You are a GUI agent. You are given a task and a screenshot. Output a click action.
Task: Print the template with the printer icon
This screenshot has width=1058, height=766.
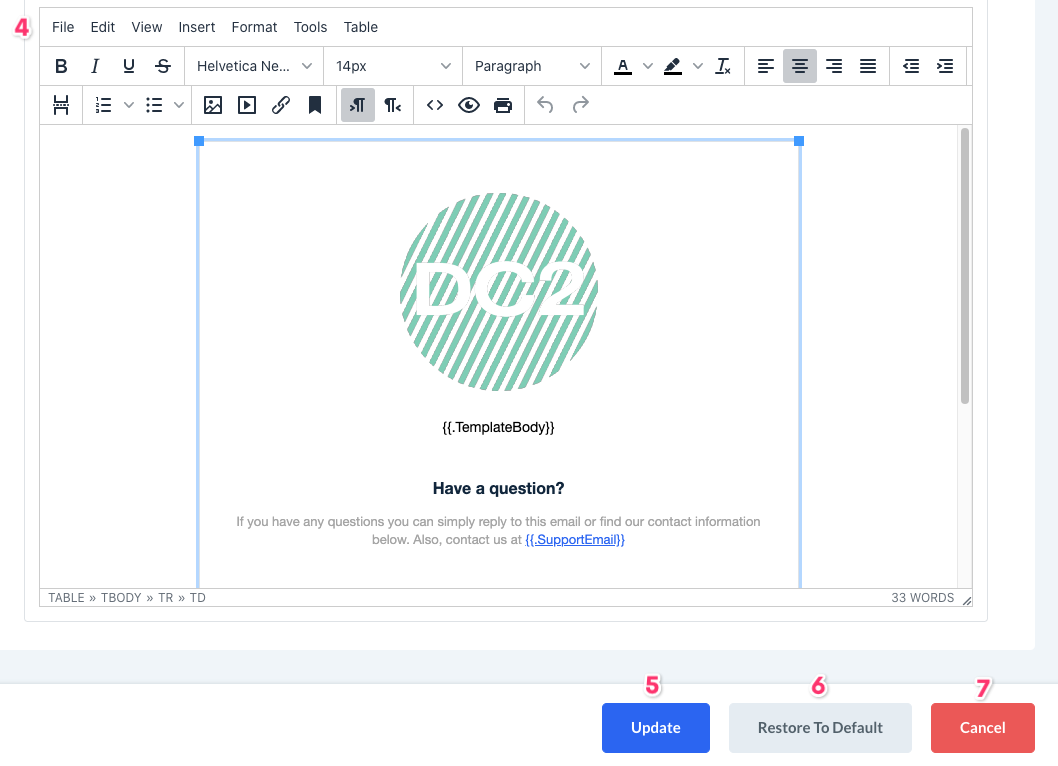pyautogui.click(x=503, y=105)
